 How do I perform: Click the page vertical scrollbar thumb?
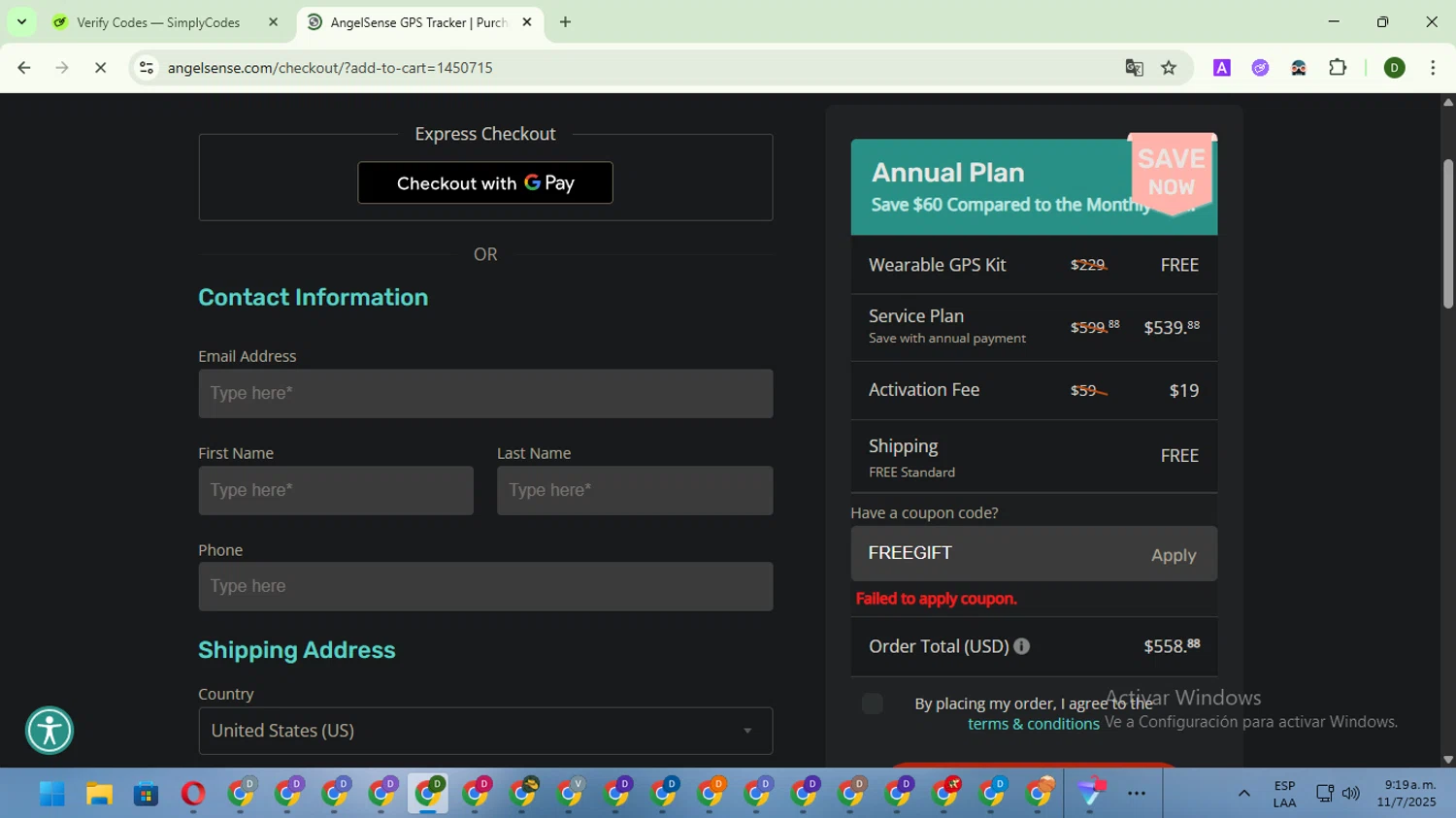click(1448, 233)
